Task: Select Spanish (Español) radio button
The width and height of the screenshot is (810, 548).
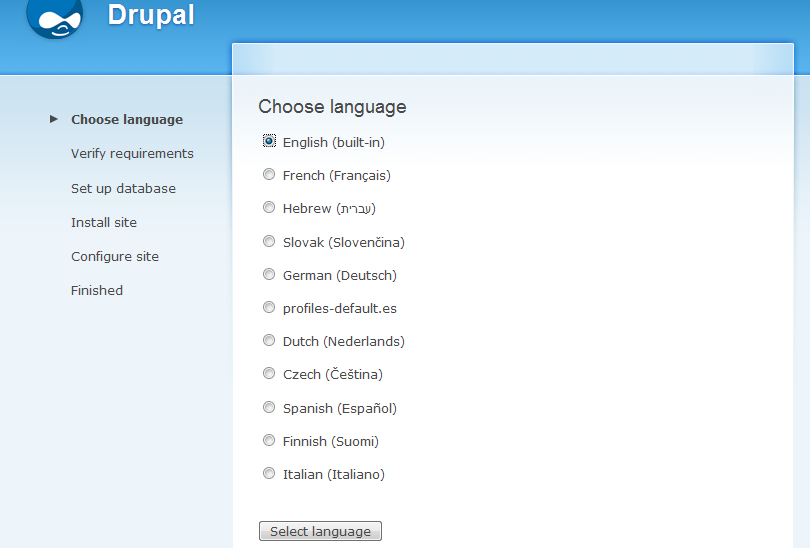Action: 269,407
